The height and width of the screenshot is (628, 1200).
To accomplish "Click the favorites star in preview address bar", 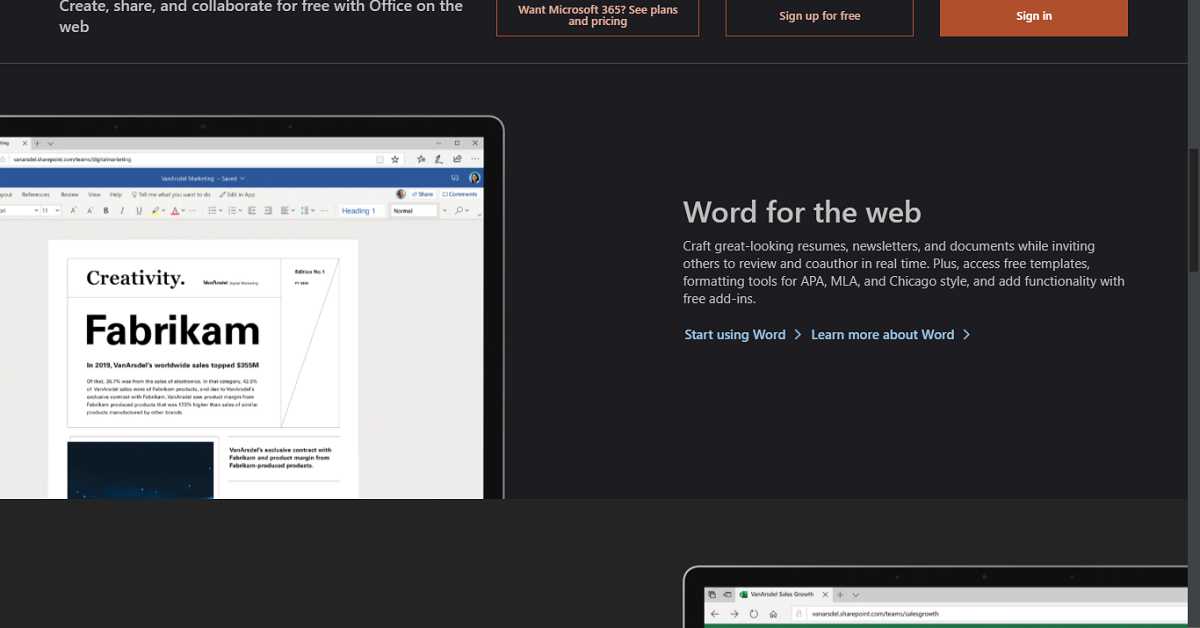I will tap(395, 159).
